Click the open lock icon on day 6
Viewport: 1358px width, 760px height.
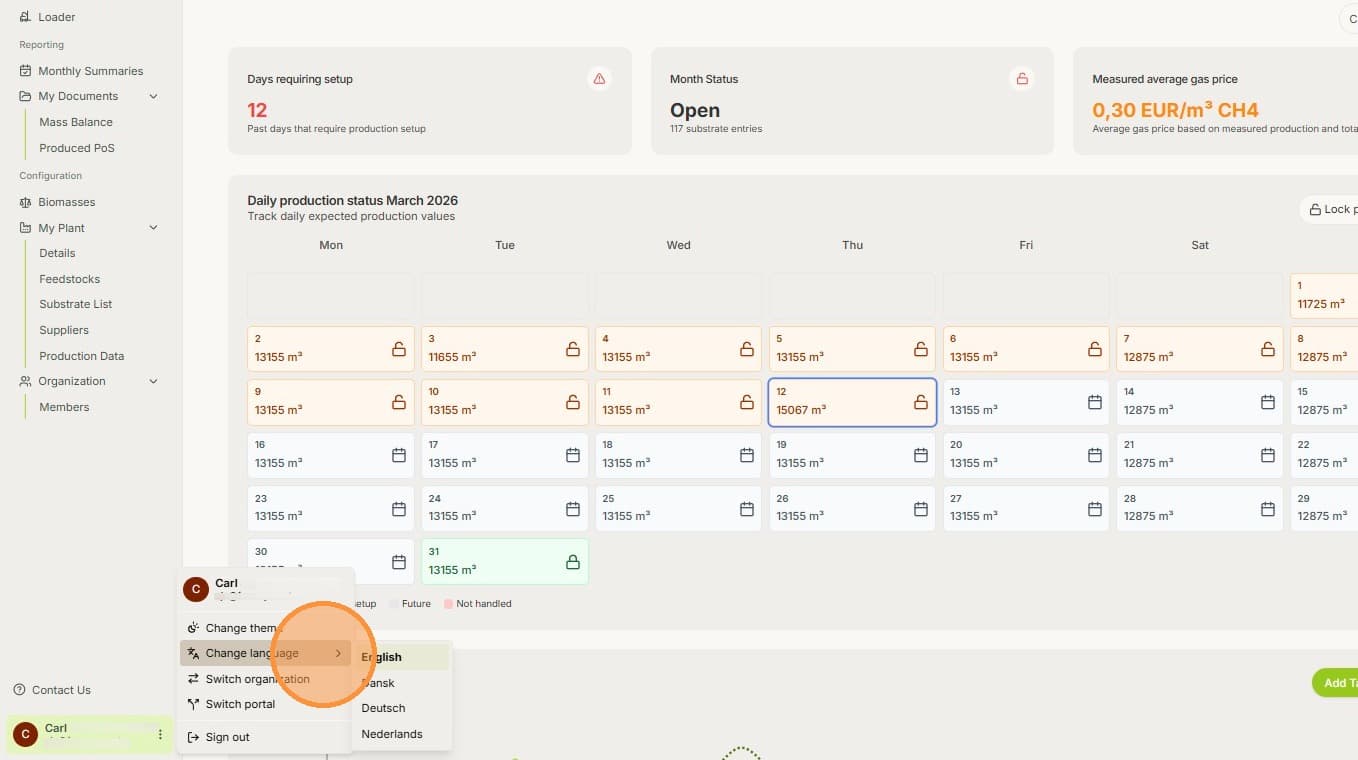pyautogui.click(x=1095, y=349)
